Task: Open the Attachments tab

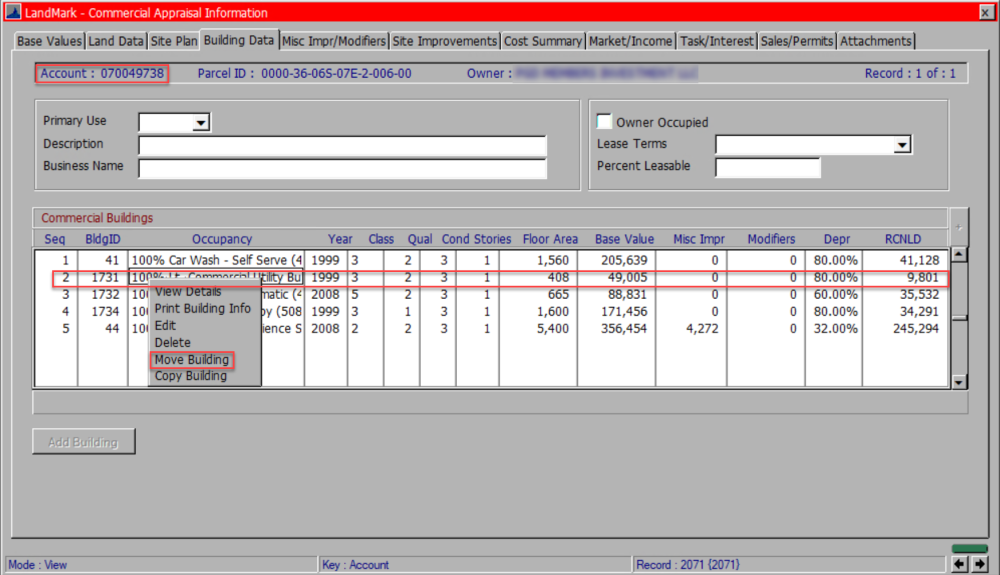Action: point(876,41)
